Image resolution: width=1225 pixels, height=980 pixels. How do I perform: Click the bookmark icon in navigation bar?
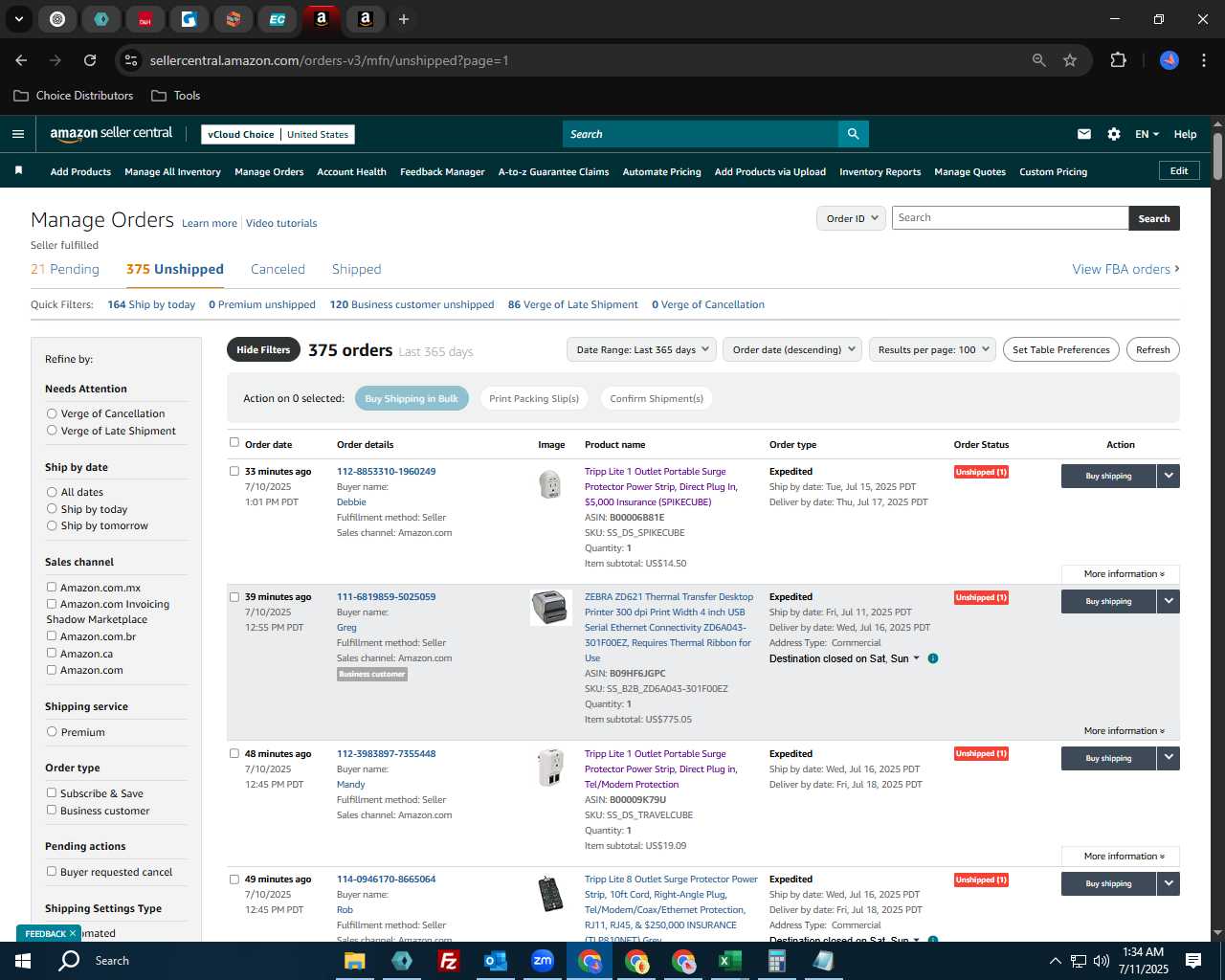click(18, 171)
